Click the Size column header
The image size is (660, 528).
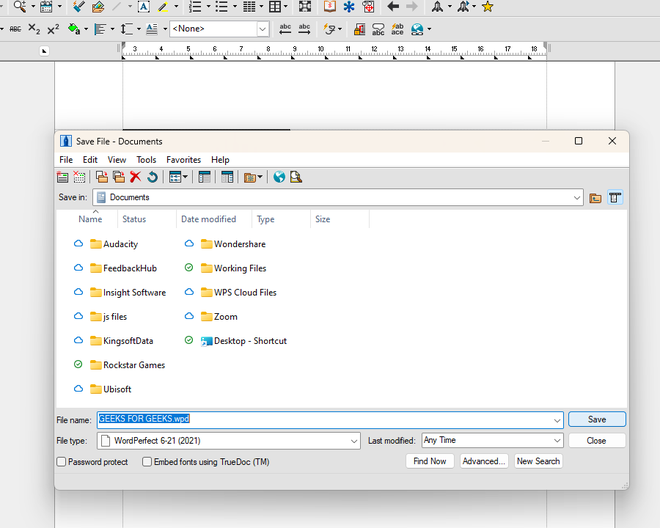[x=323, y=219]
